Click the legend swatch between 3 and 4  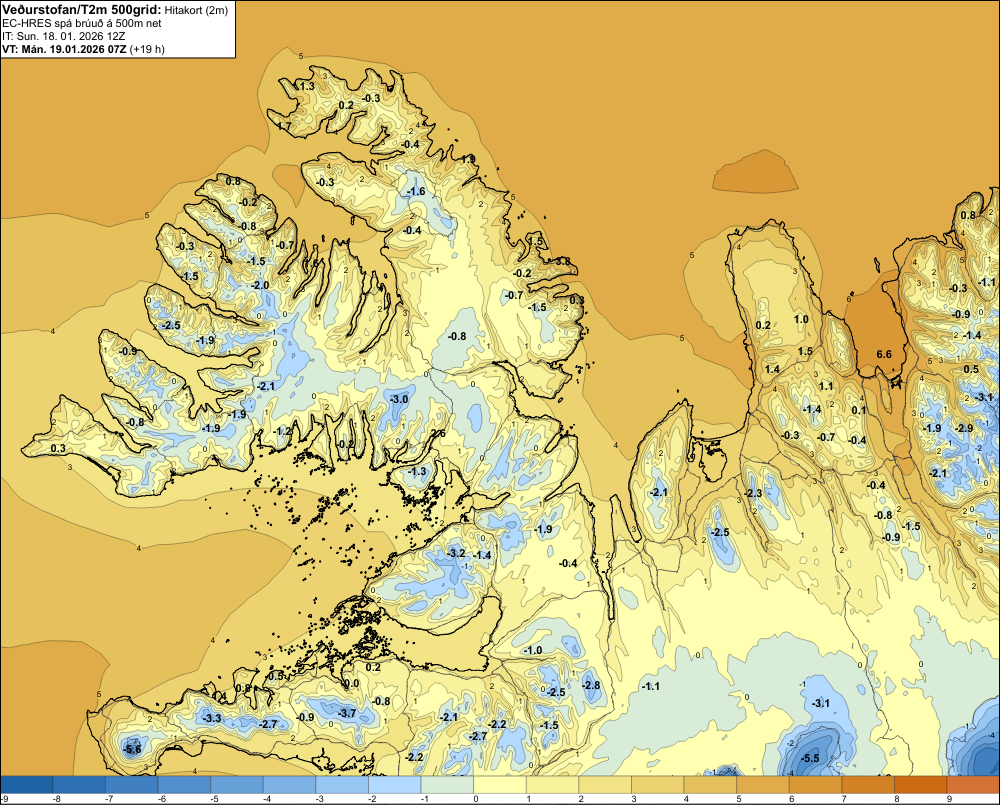658,785
